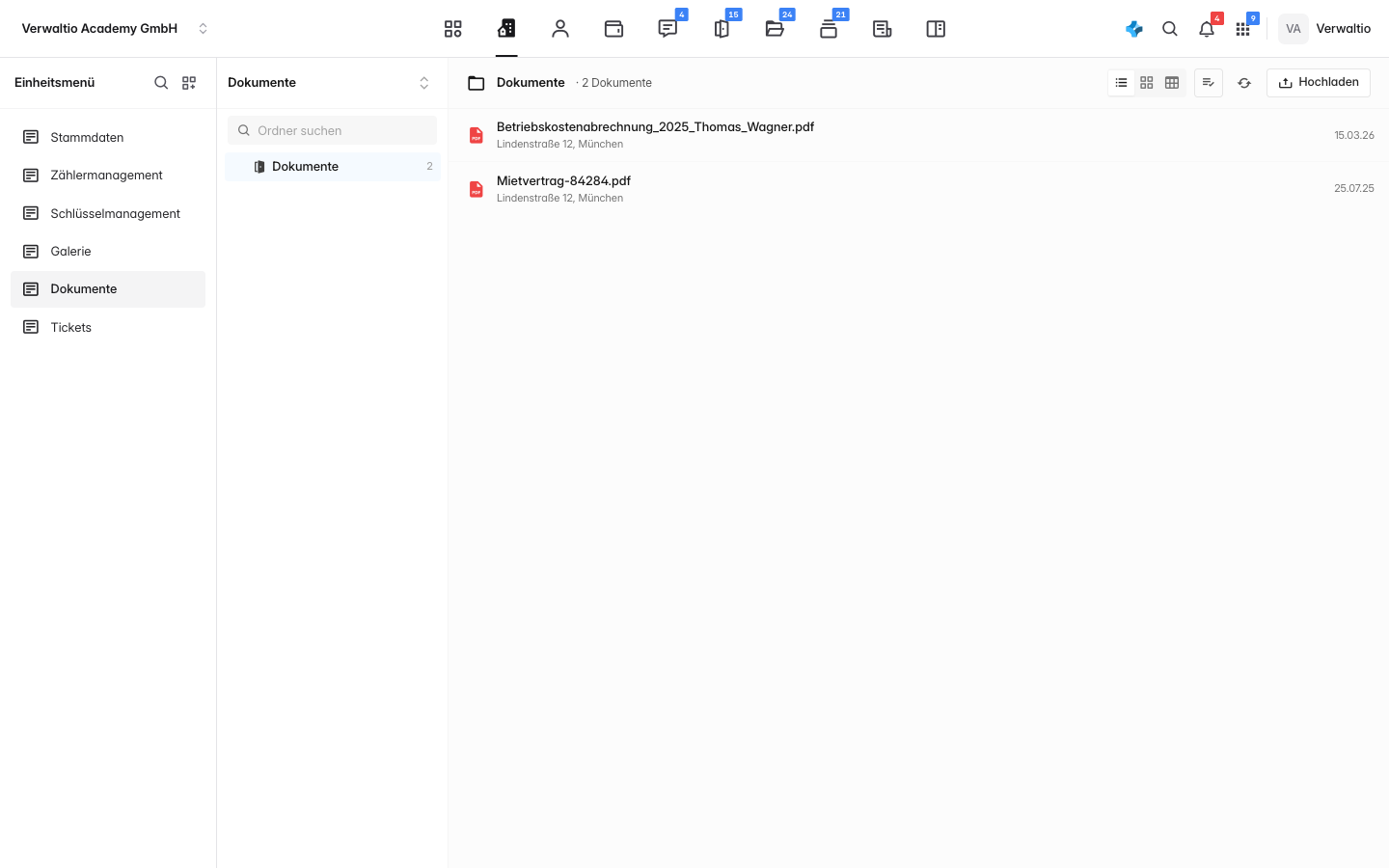This screenshot has width=1389, height=868.
Task: Open the messages icon with badge 4
Action: click(667, 29)
